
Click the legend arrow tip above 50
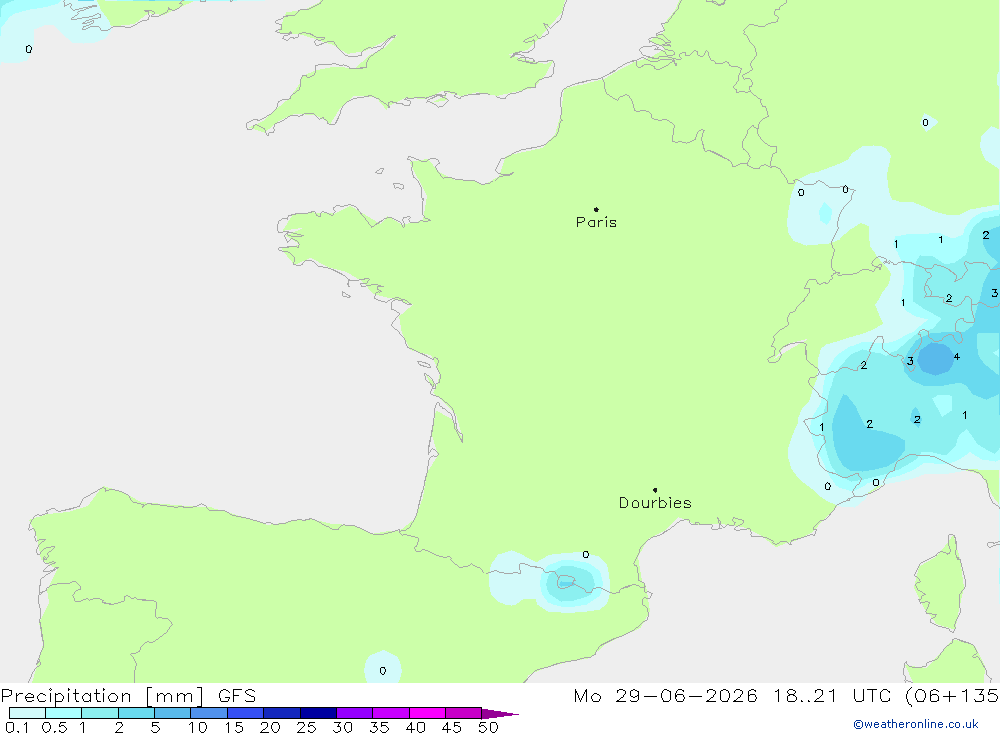pos(500,713)
